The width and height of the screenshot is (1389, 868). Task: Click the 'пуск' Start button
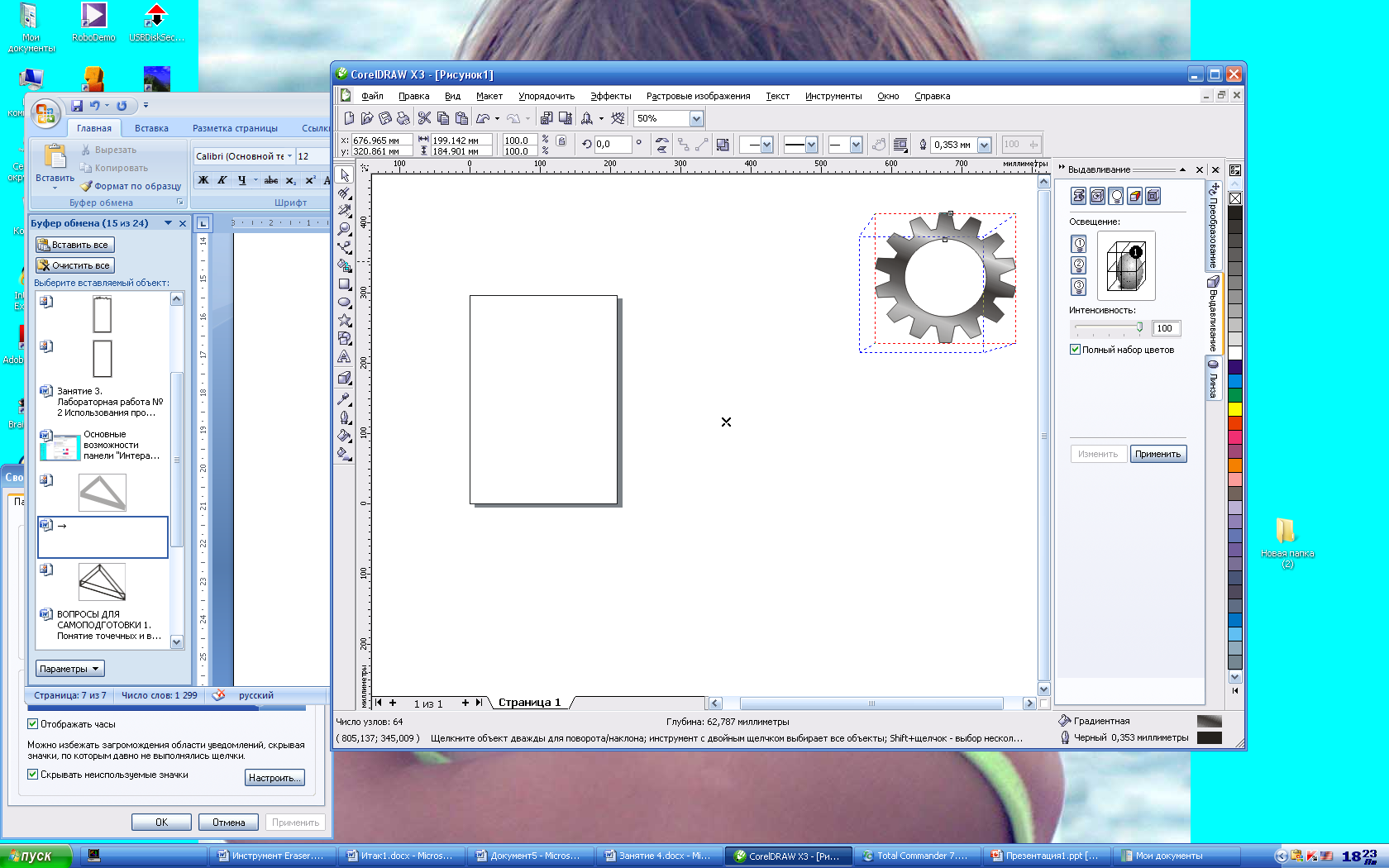(36, 856)
